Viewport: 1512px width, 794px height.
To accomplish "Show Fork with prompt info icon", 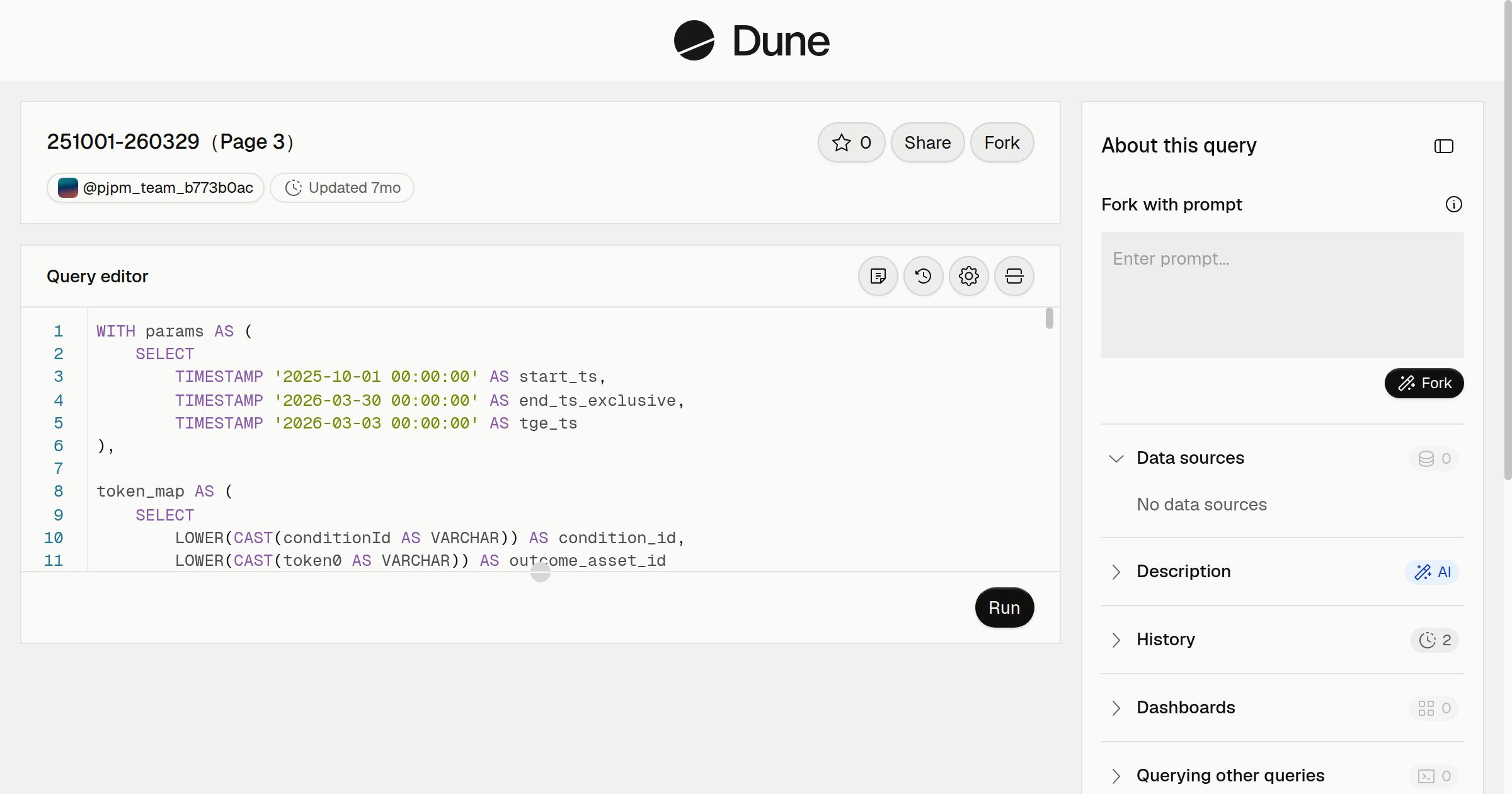I will 1454,204.
